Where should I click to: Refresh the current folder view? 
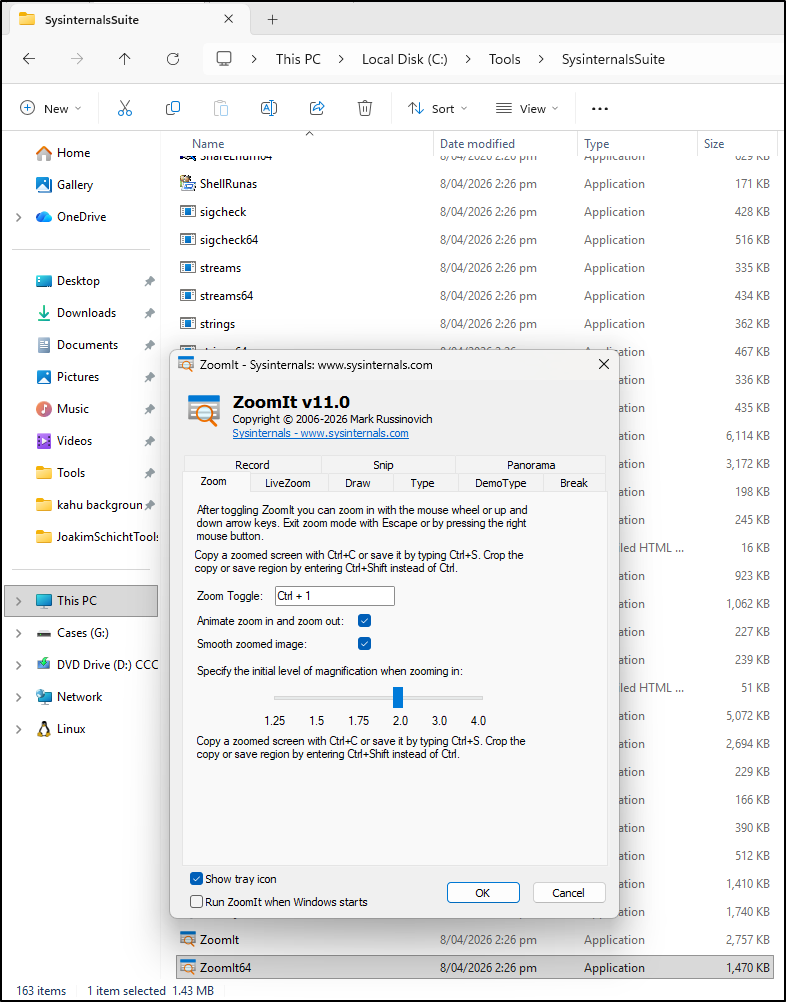(173, 59)
